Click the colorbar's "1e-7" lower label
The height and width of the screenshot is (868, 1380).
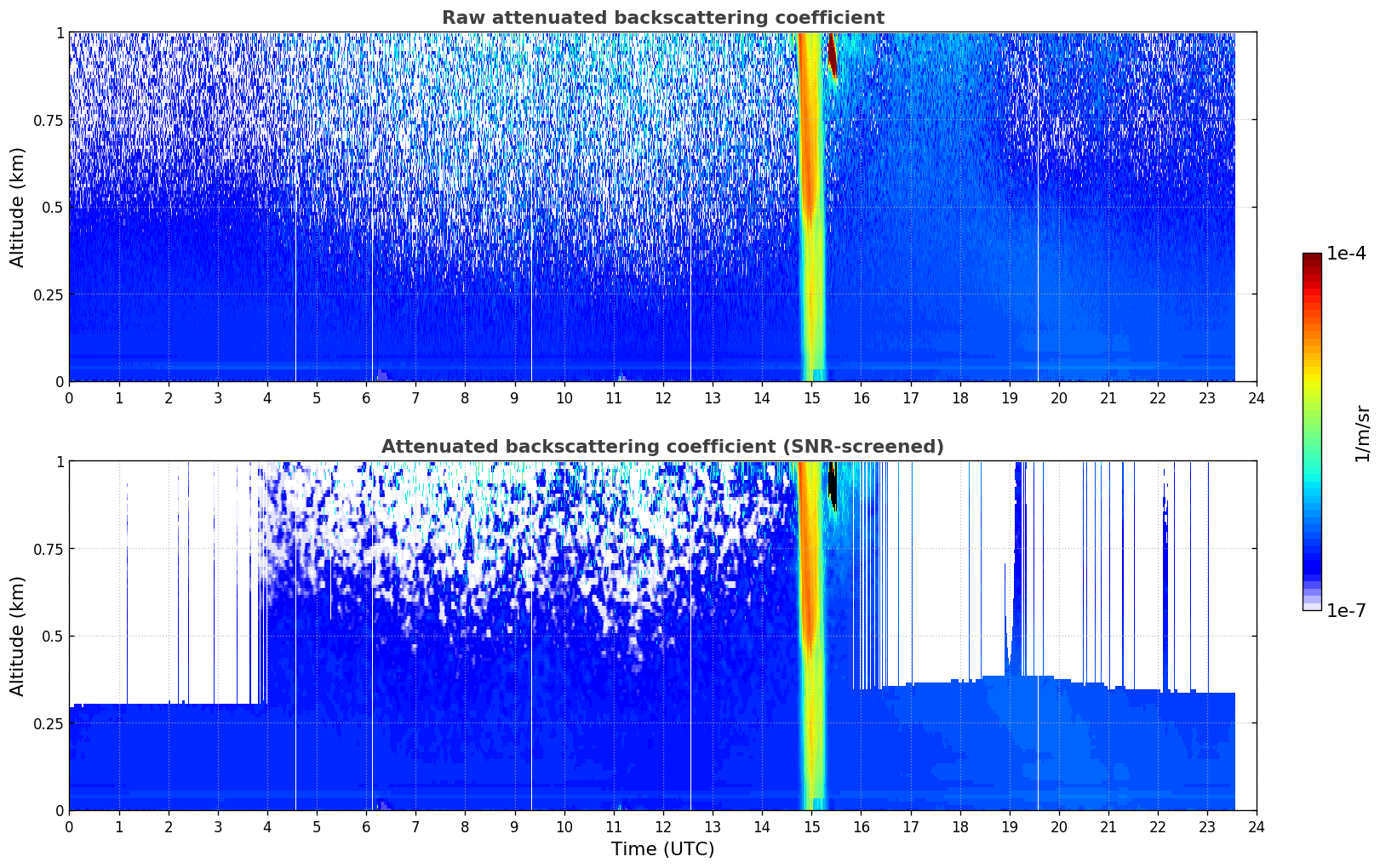pos(1346,611)
